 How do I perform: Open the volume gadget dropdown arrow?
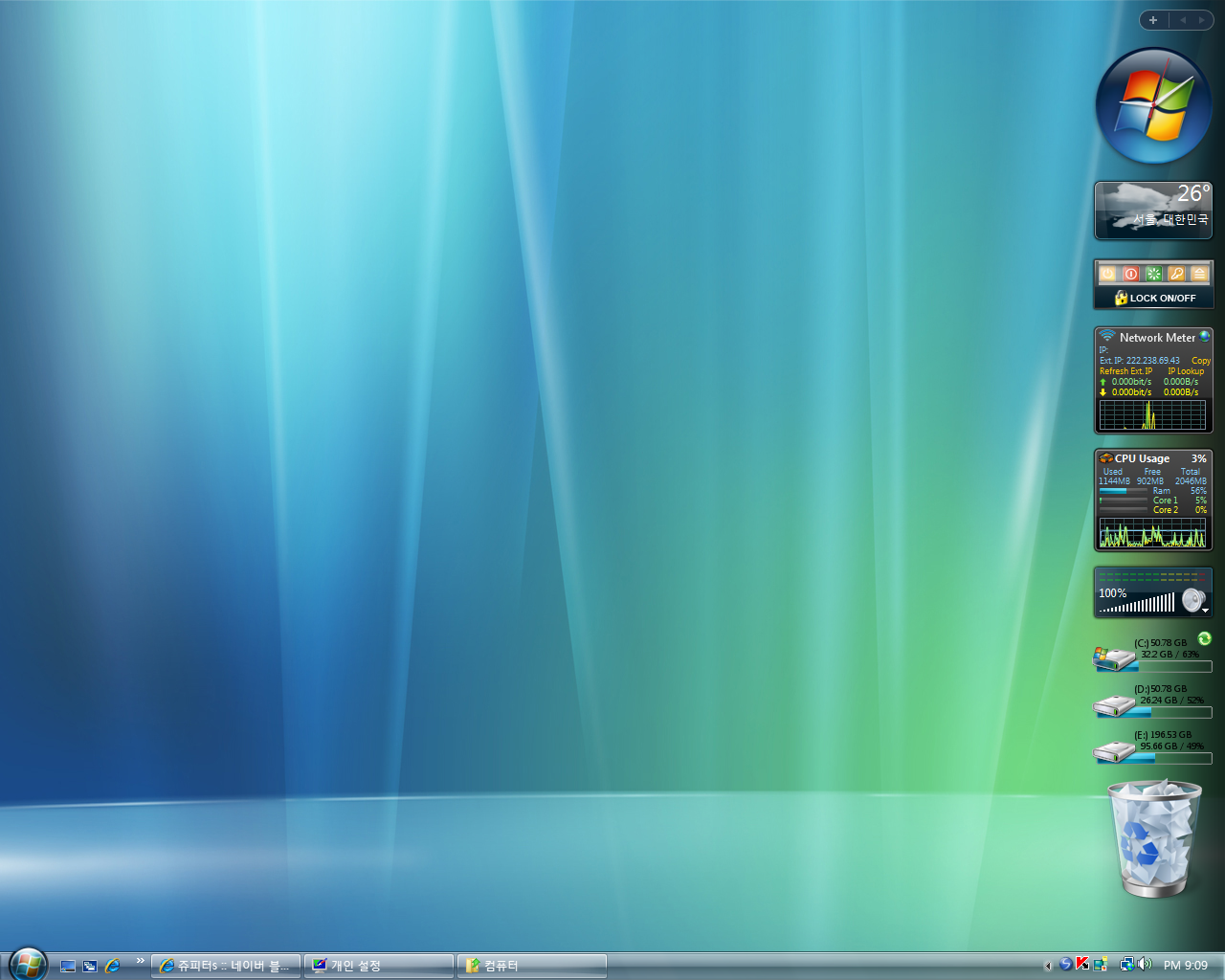[x=1205, y=610]
